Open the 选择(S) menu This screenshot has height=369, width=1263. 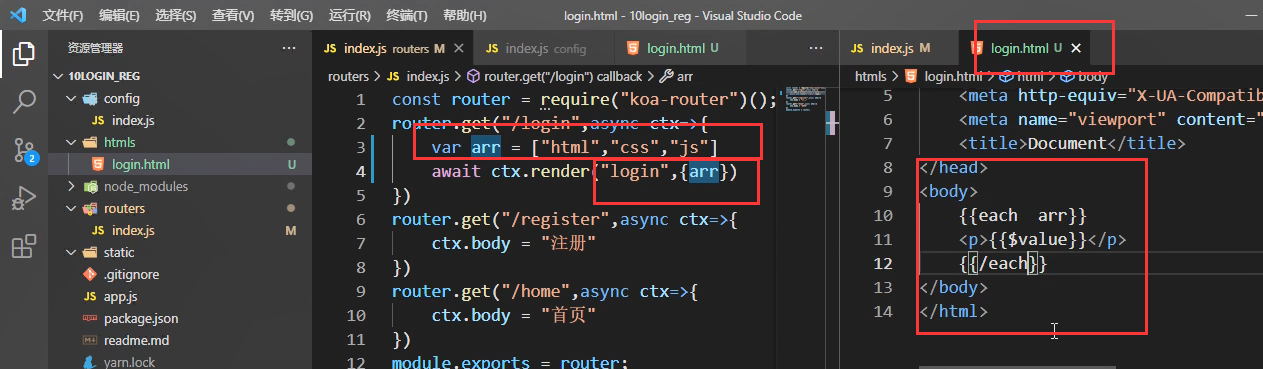(176, 16)
